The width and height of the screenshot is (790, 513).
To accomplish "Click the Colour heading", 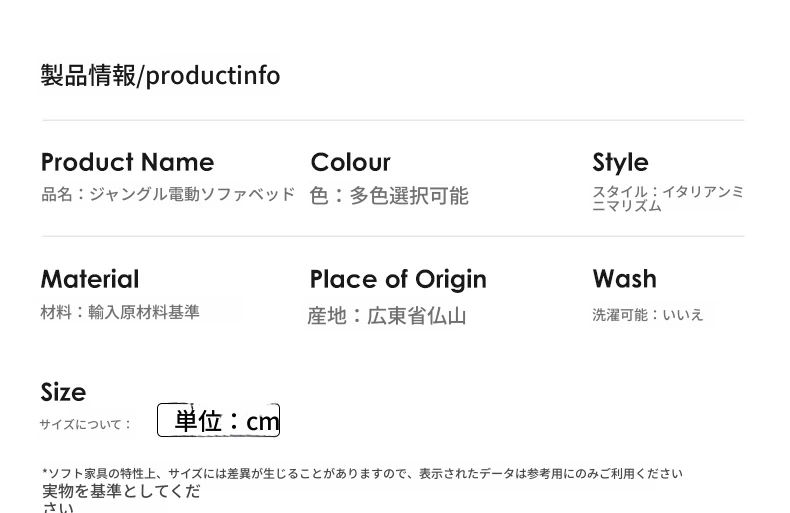I will coord(350,162).
